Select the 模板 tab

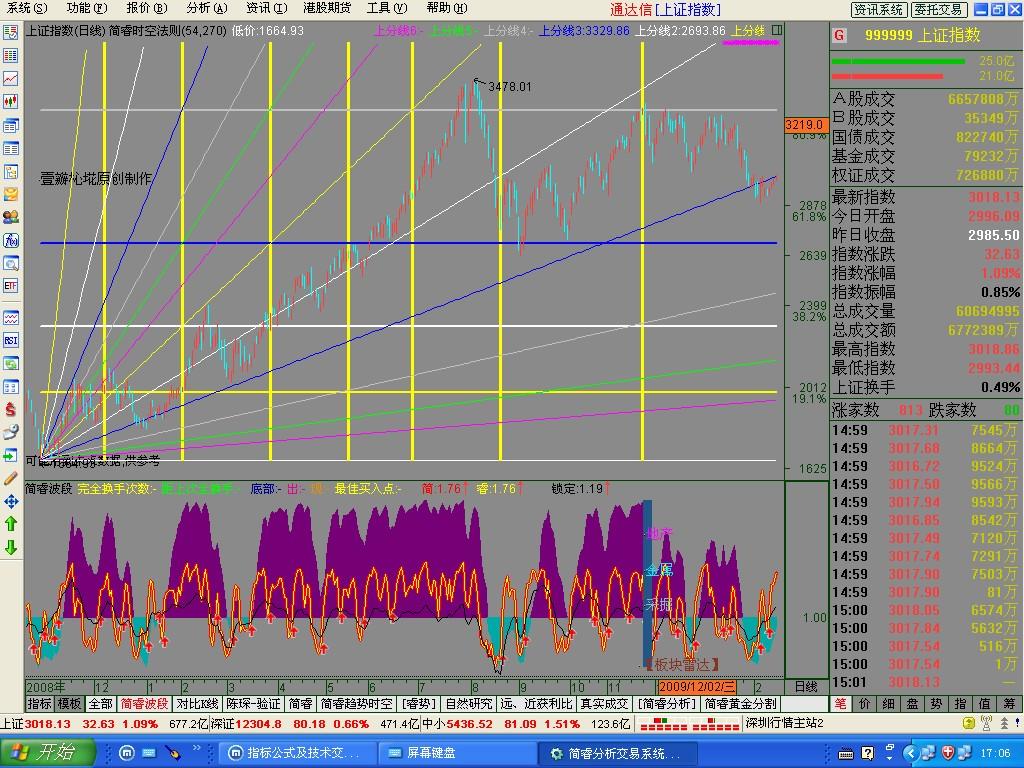(69, 704)
